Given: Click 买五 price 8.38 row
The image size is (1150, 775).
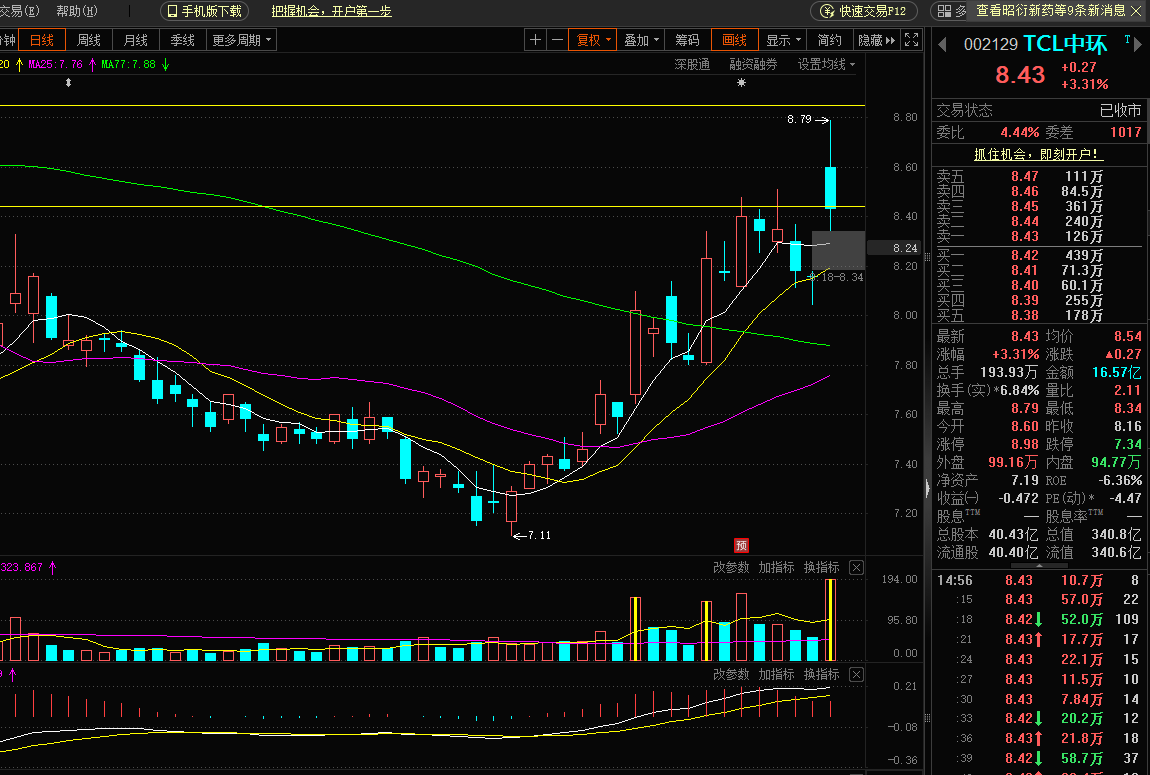Looking at the screenshot, I should pos(1038,315).
